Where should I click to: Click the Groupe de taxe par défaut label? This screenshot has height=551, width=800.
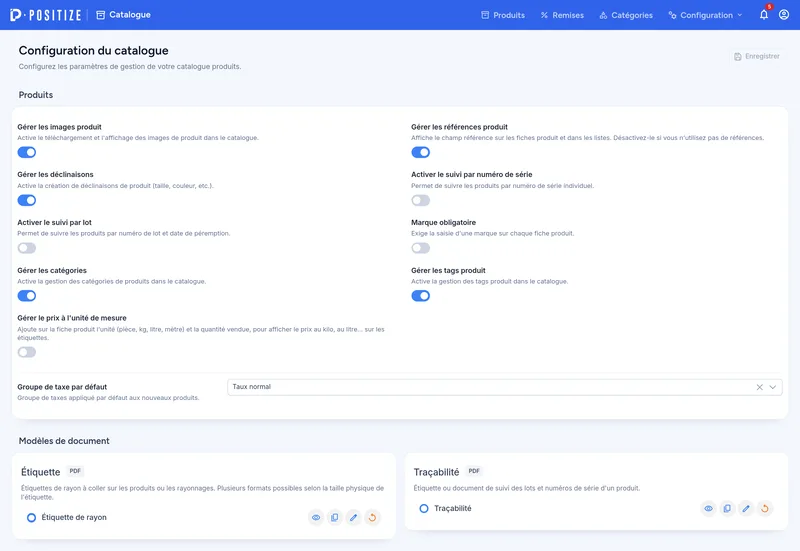pyautogui.click(x=62, y=387)
